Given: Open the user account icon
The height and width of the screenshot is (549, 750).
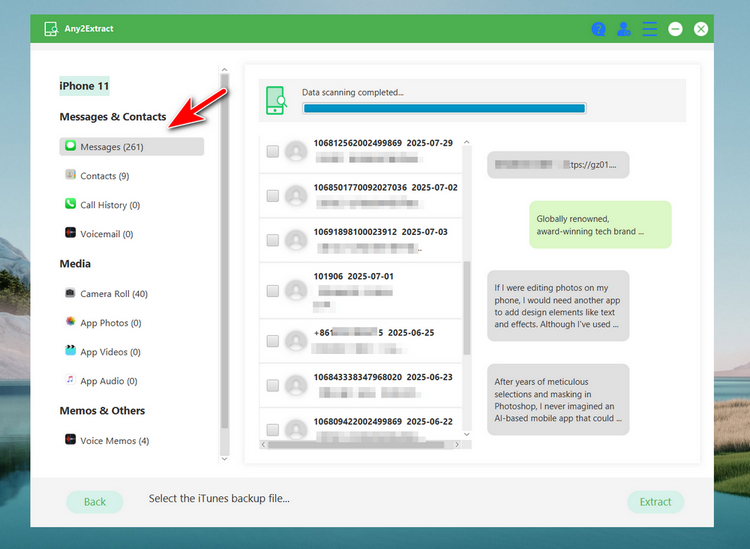Looking at the screenshot, I should [x=624, y=29].
